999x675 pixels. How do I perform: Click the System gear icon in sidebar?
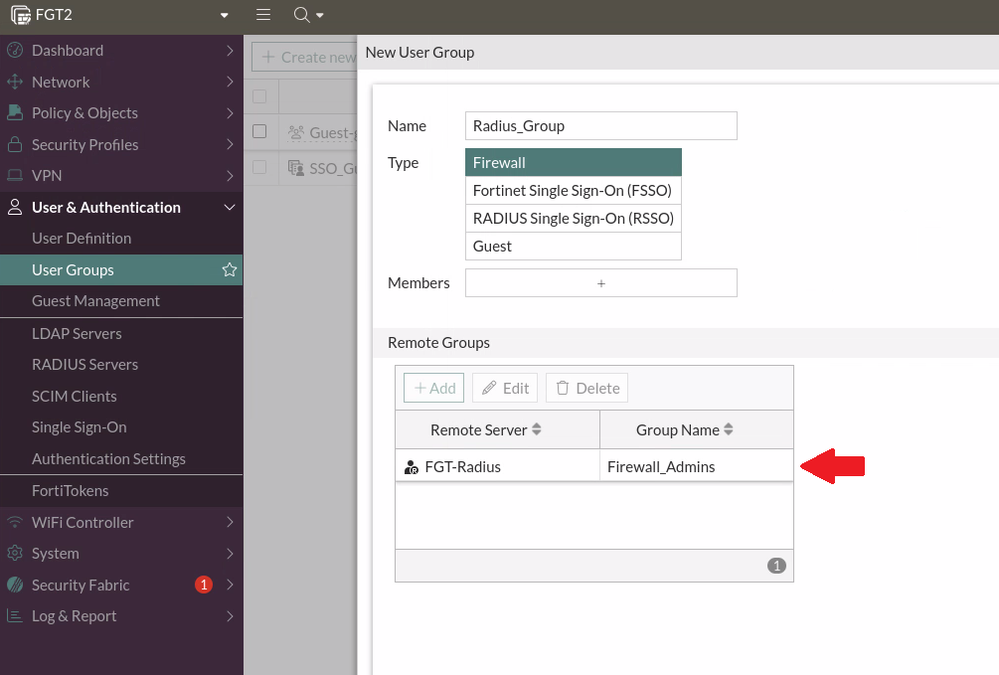coord(15,554)
